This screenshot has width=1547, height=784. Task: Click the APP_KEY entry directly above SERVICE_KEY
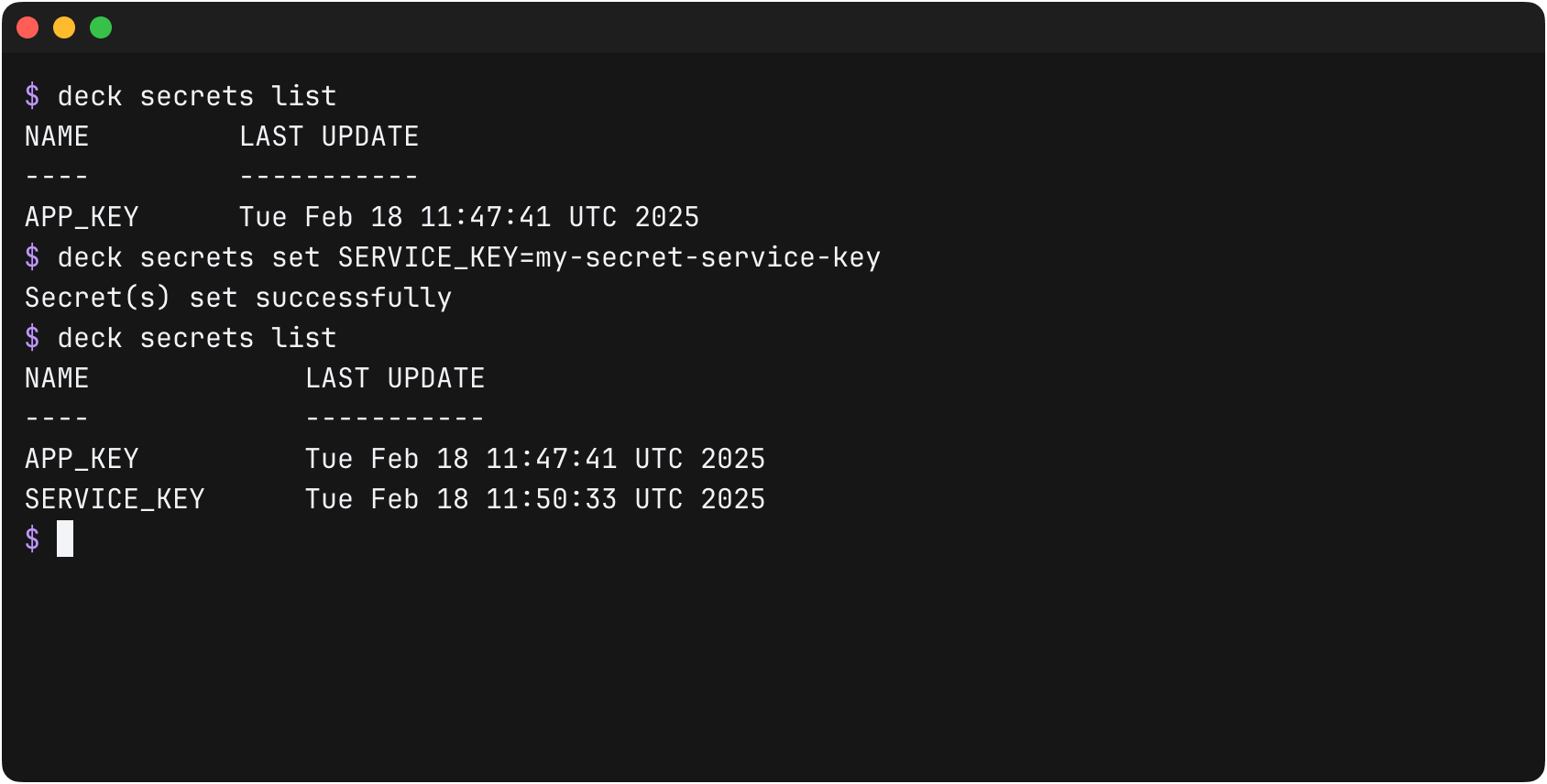(x=82, y=459)
